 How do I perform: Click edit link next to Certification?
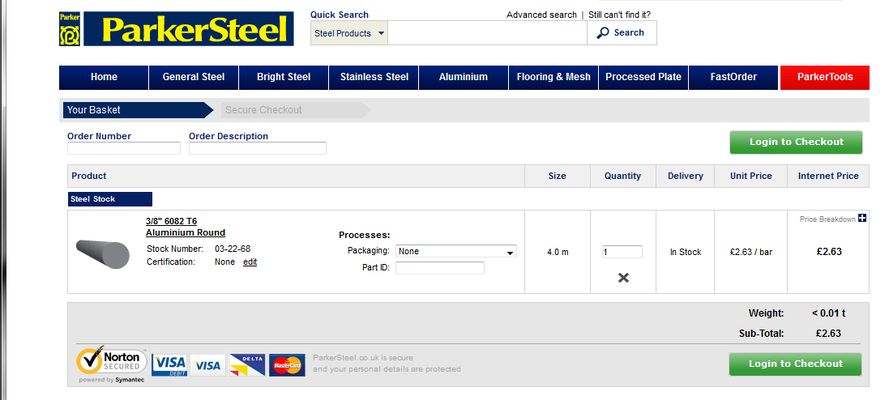(250, 262)
